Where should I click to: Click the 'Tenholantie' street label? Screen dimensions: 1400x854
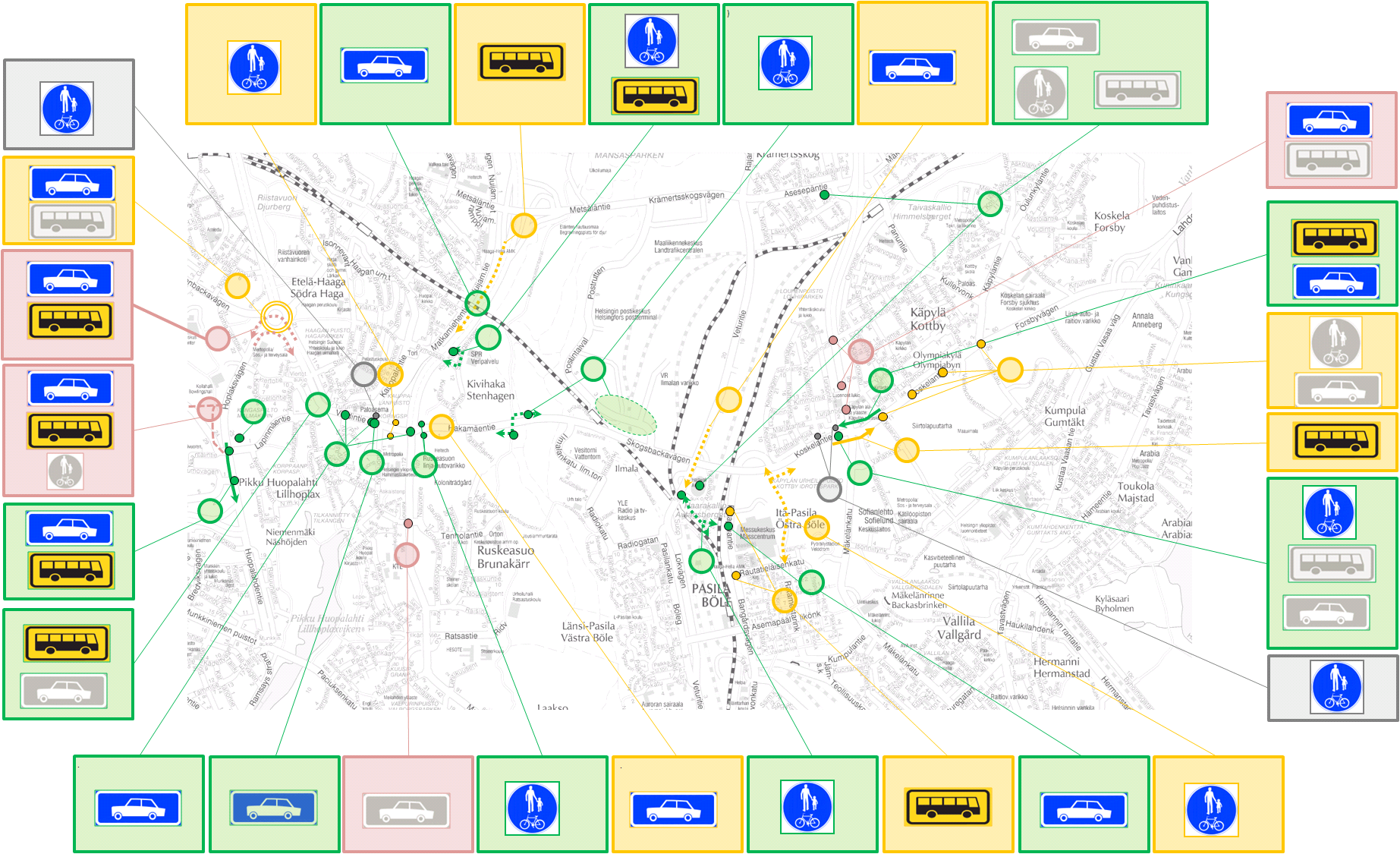461,535
